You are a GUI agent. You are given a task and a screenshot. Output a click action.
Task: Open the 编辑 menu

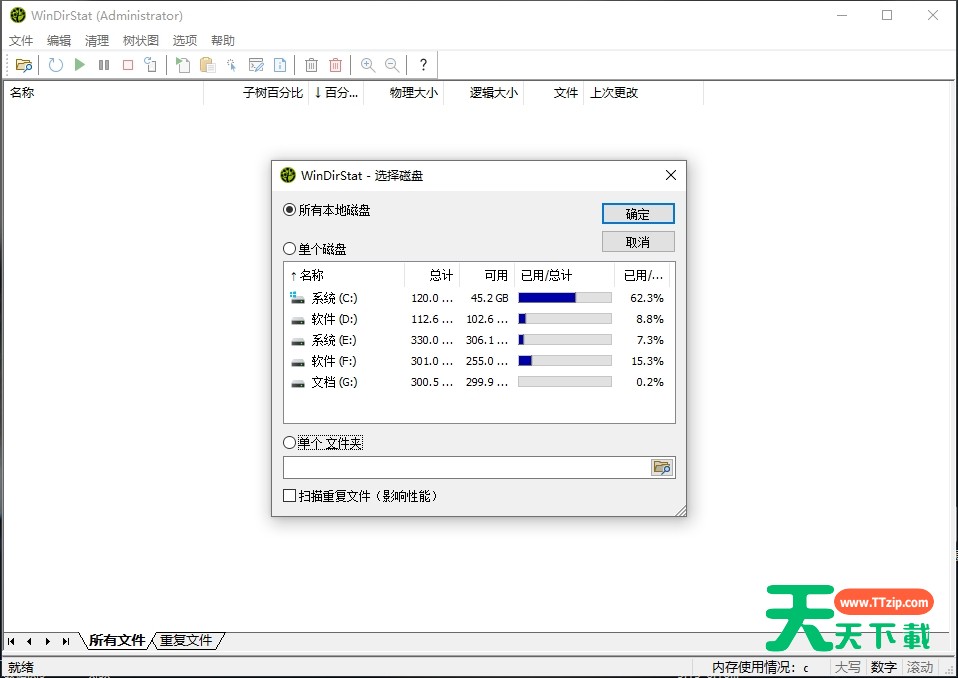(x=59, y=40)
